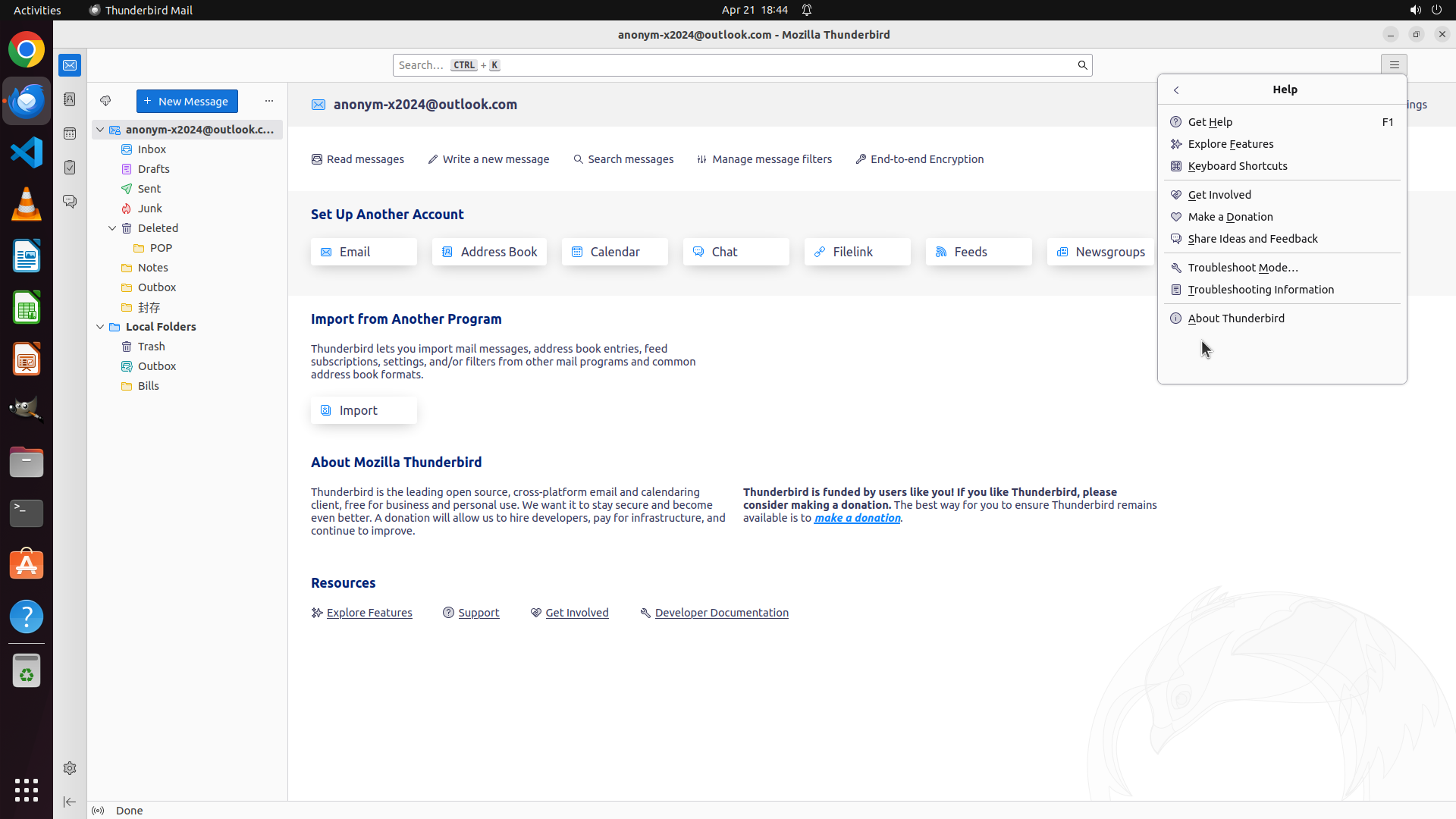Open Chat space in sidebar
The image size is (1456, 819).
70,202
